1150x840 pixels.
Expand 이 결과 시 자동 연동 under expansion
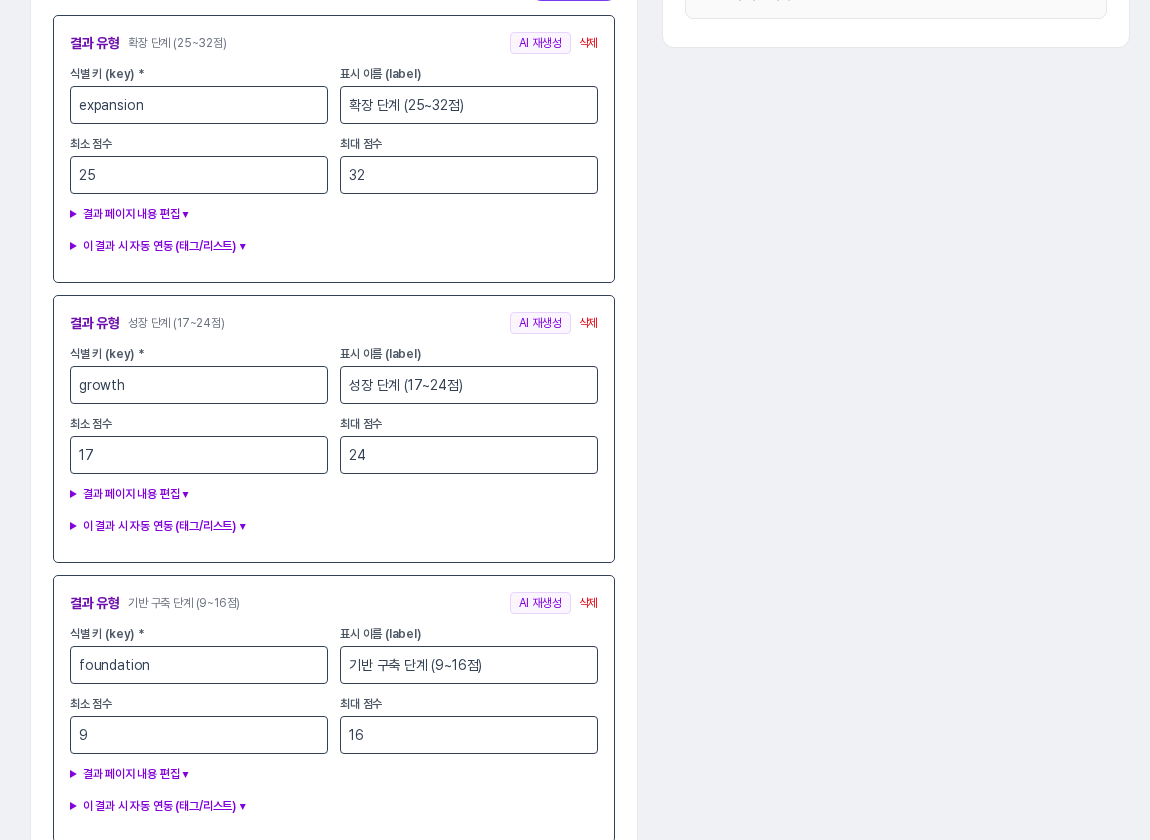pos(158,246)
